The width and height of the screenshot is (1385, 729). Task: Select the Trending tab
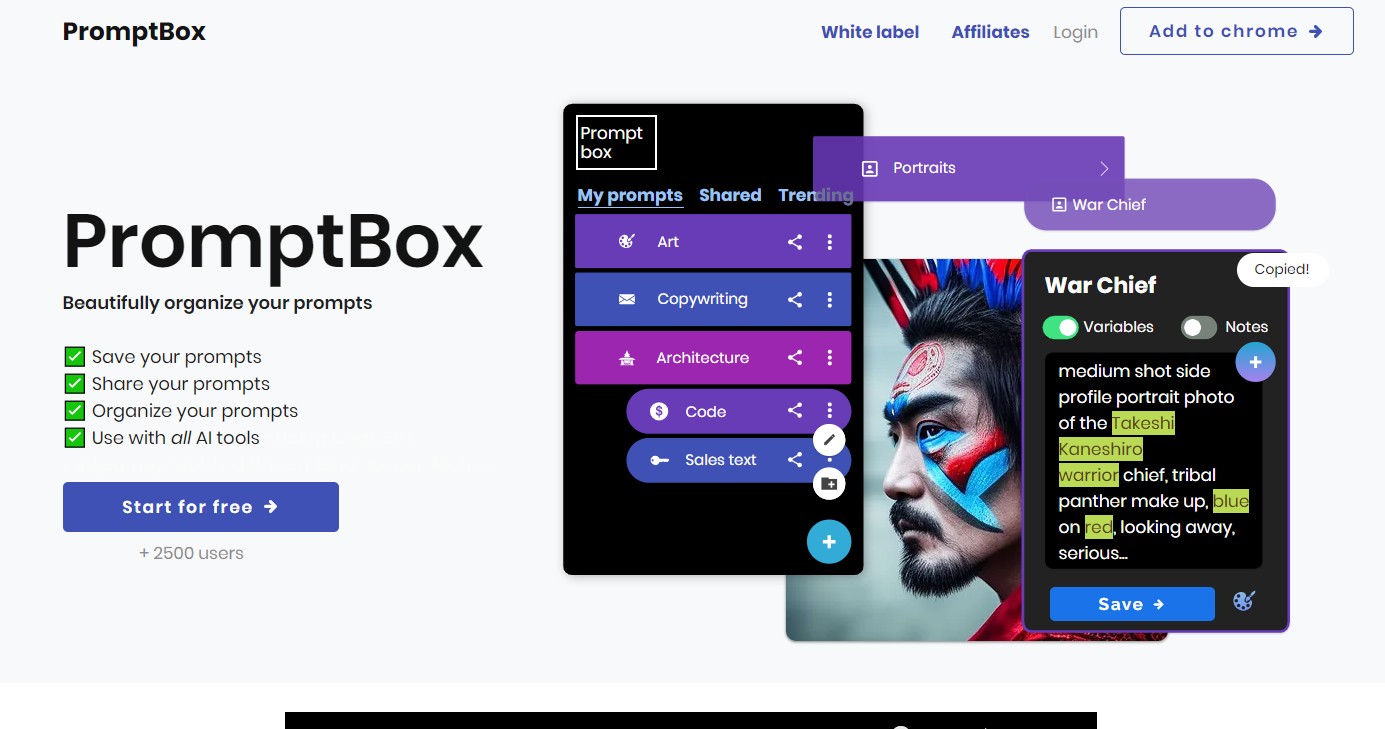pos(816,195)
